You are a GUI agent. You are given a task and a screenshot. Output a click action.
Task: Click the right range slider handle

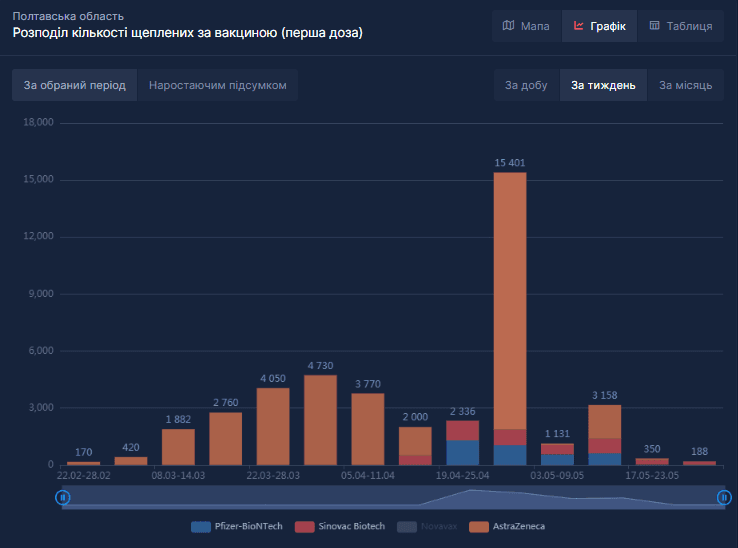[724, 497]
